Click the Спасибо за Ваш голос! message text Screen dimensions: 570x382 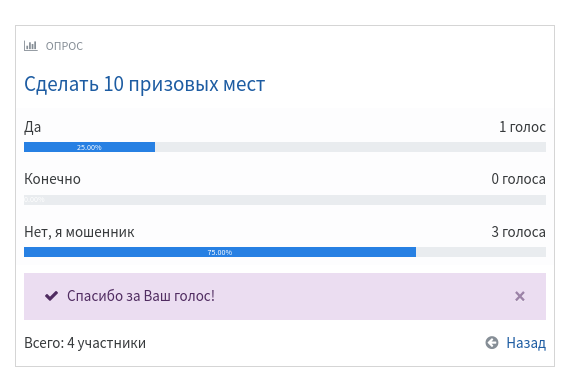click(141, 296)
